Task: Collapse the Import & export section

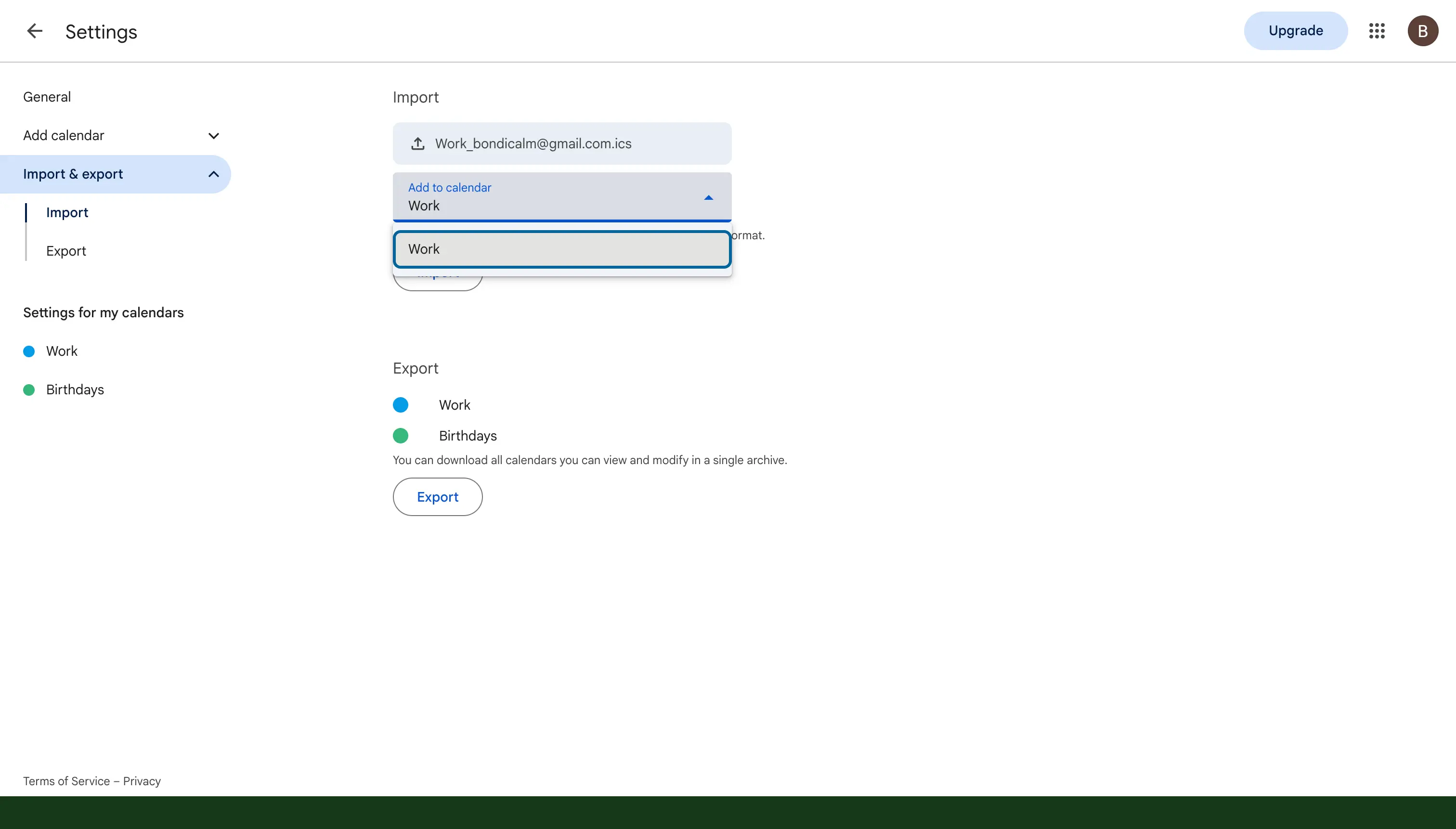Action: pos(115,174)
